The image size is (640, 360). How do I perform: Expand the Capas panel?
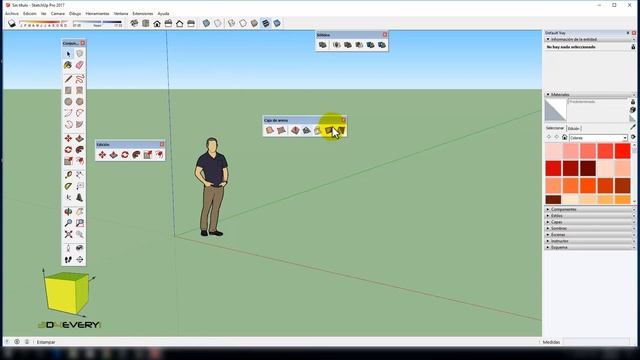click(590, 222)
